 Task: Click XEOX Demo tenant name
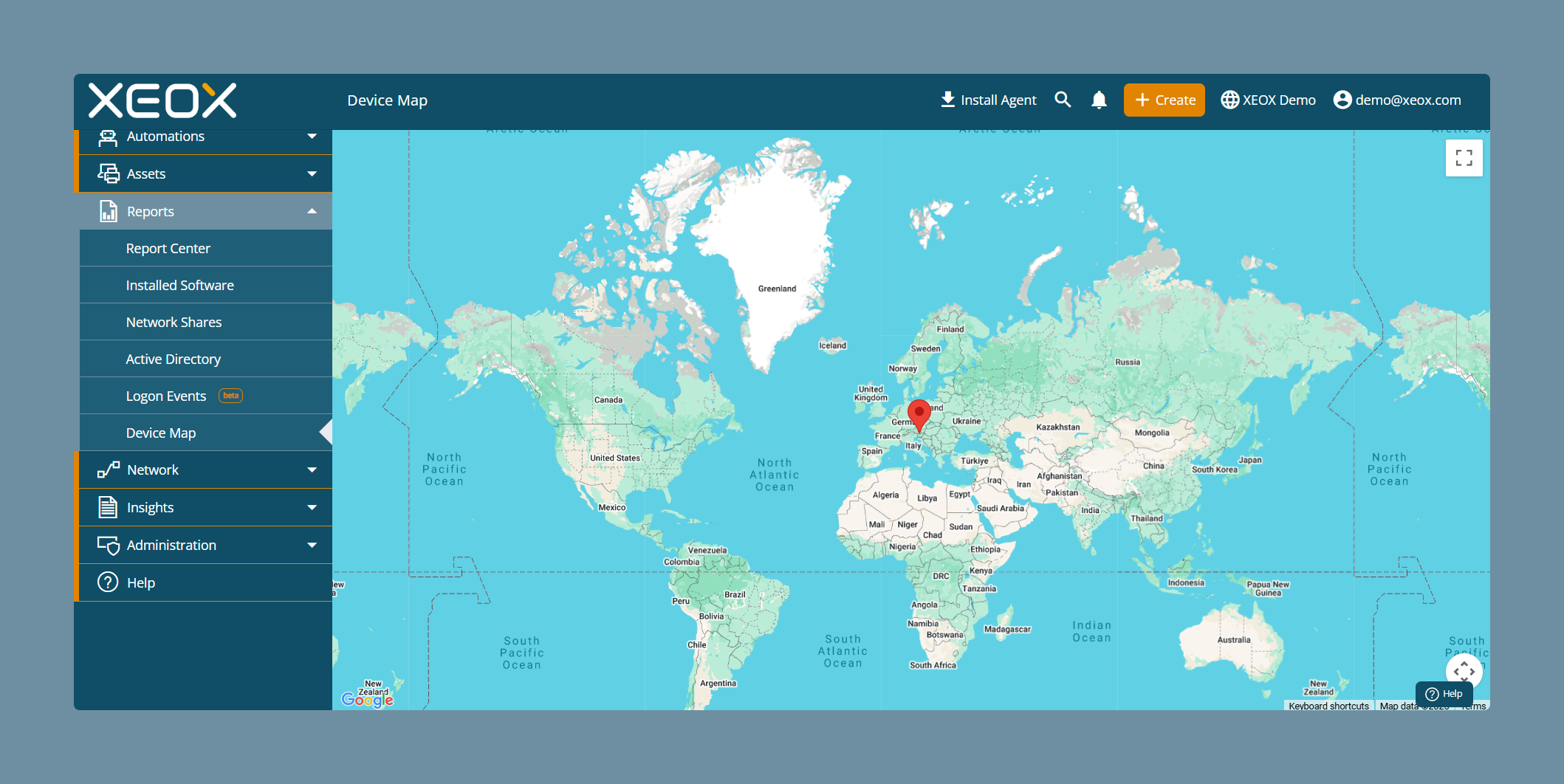[x=1279, y=100]
